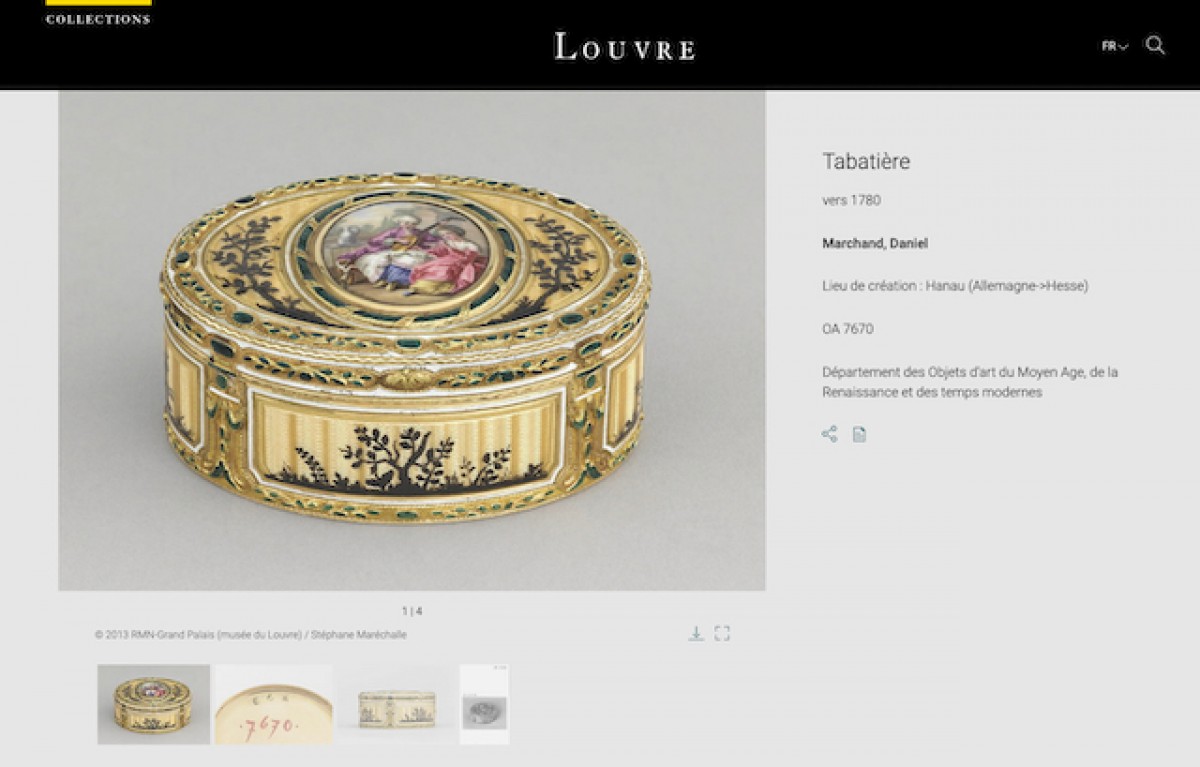Open the document notice icon beside share
This screenshot has height=767, width=1200.
tap(859, 434)
